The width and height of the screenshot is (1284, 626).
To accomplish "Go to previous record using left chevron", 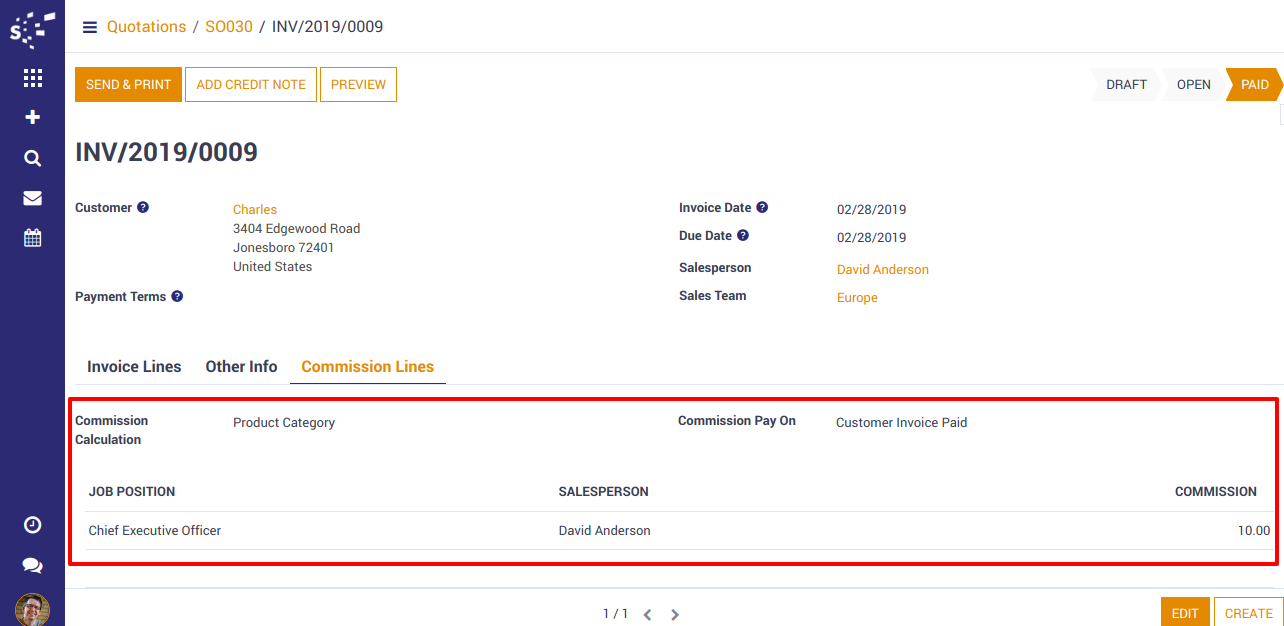I will [x=647, y=615].
